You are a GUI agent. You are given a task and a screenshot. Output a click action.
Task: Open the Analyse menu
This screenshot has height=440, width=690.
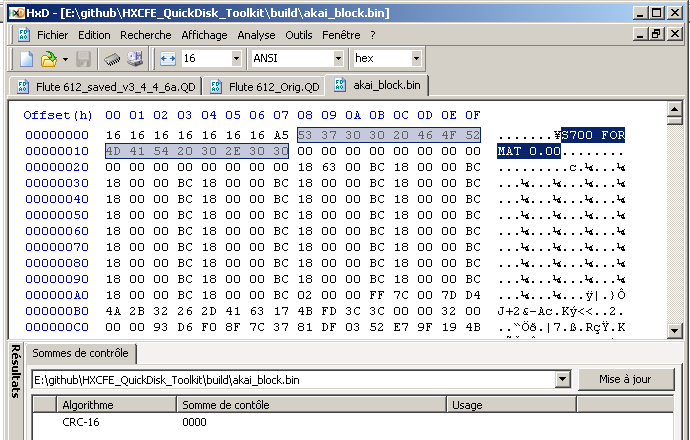click(x=256, y=35)
